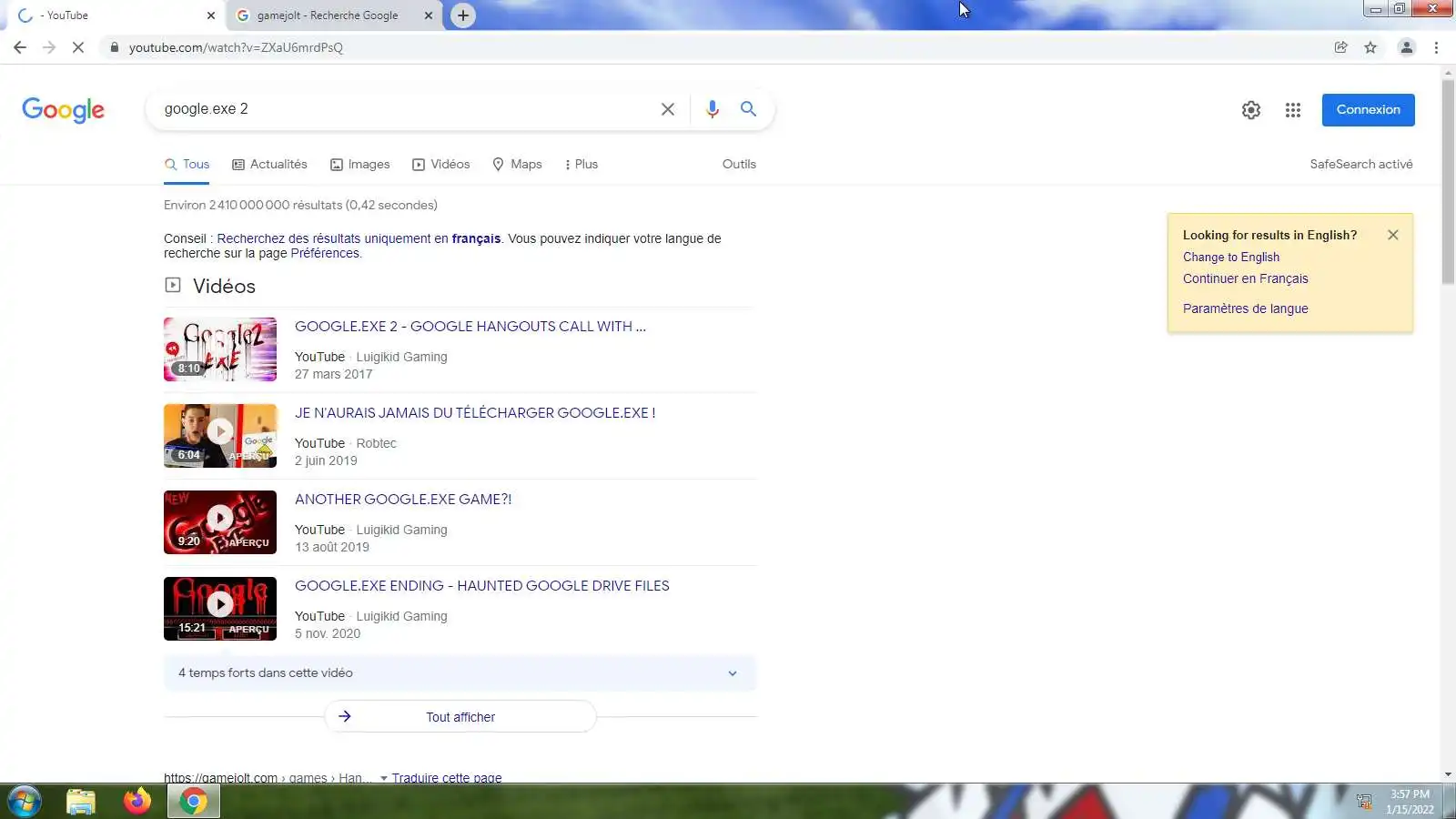Switch to the Vidéos tab
Screen dimensions: 1456x819
441,165
